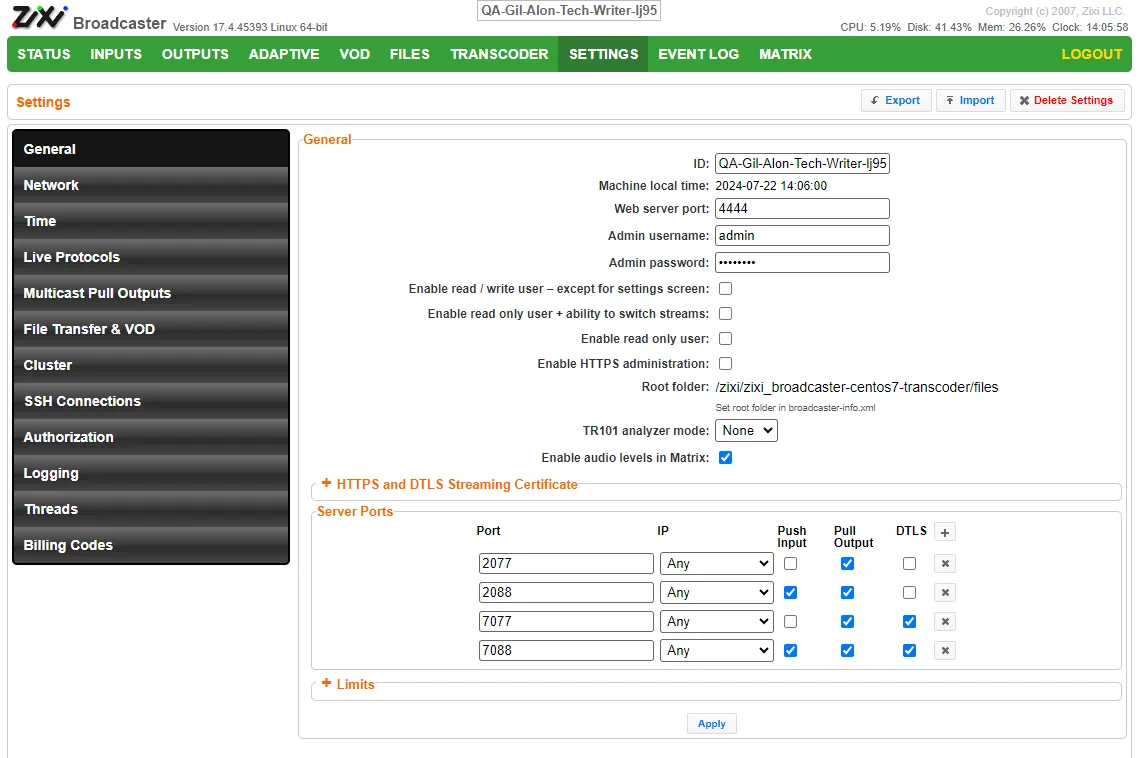Viewport: 1143px width, 758px height.
Task: Enable Push Input for port 2077
Action: point(790,563)
